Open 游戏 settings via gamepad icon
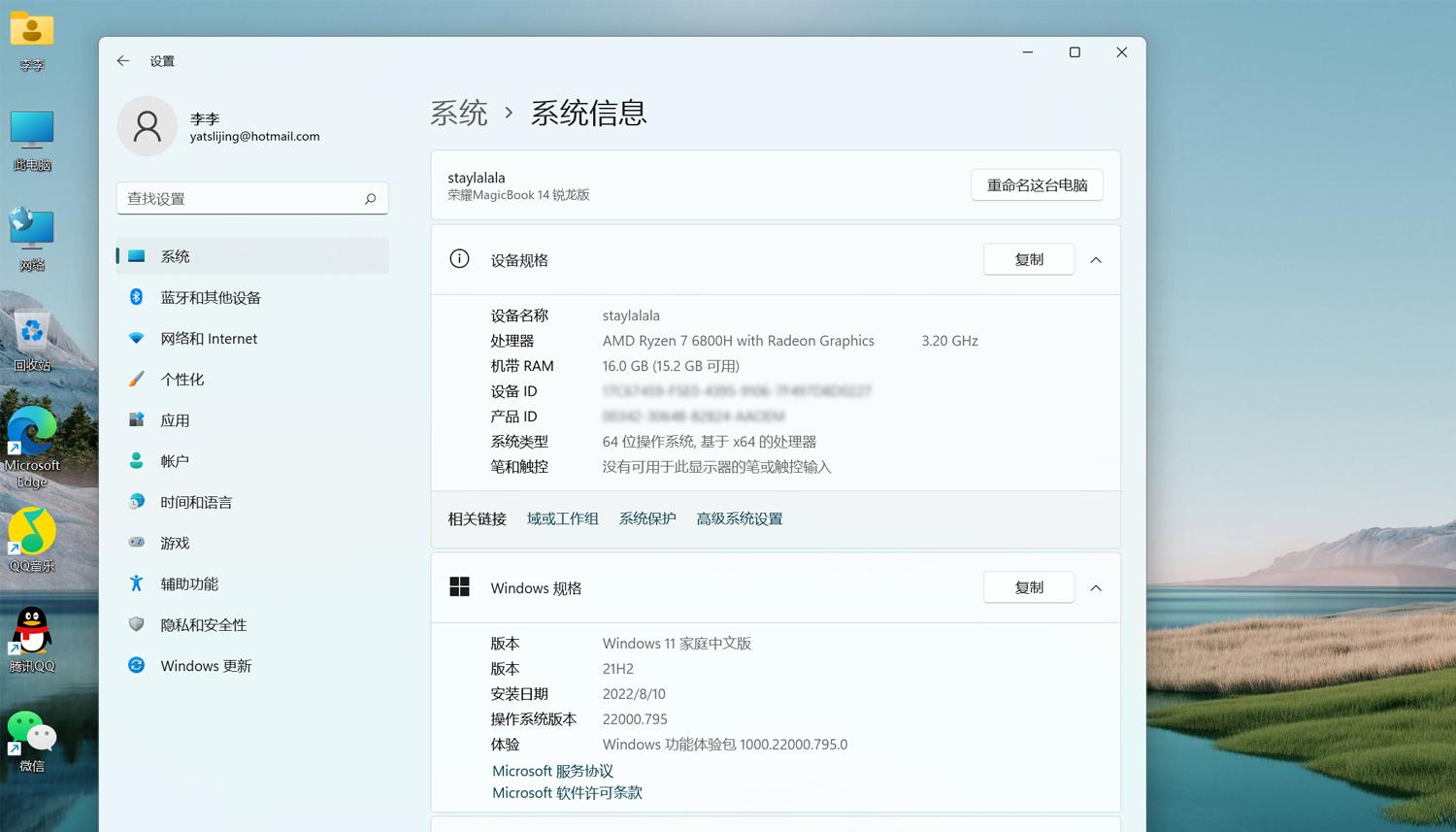 pos(136,543)
